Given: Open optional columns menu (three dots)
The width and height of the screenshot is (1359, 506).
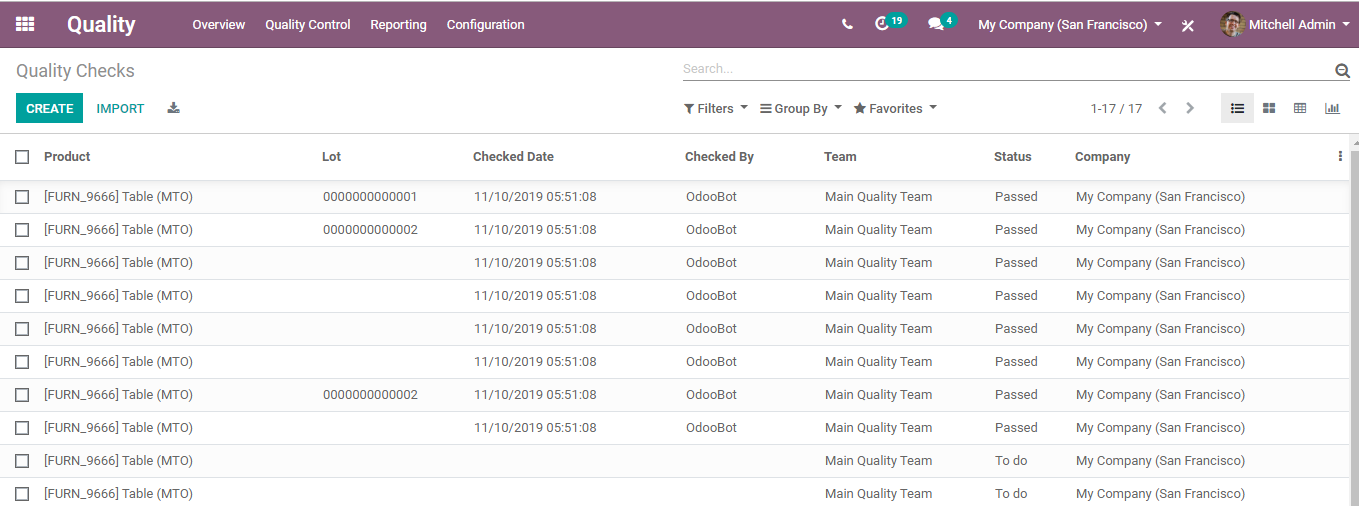Looking at the screenshot, I should pyautogui.click(x=1340, y=156).
